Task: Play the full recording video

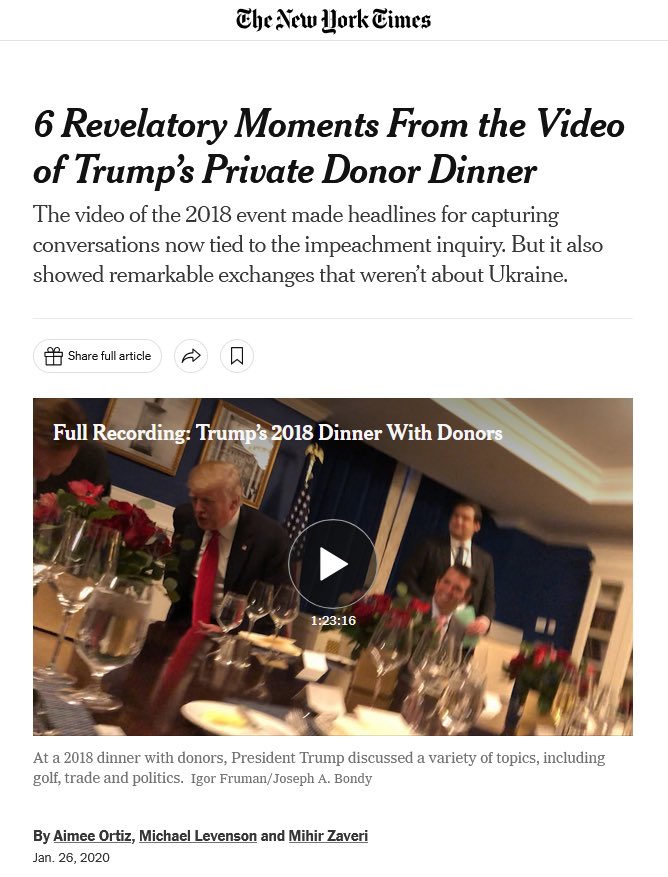Action: pos(333,563)
